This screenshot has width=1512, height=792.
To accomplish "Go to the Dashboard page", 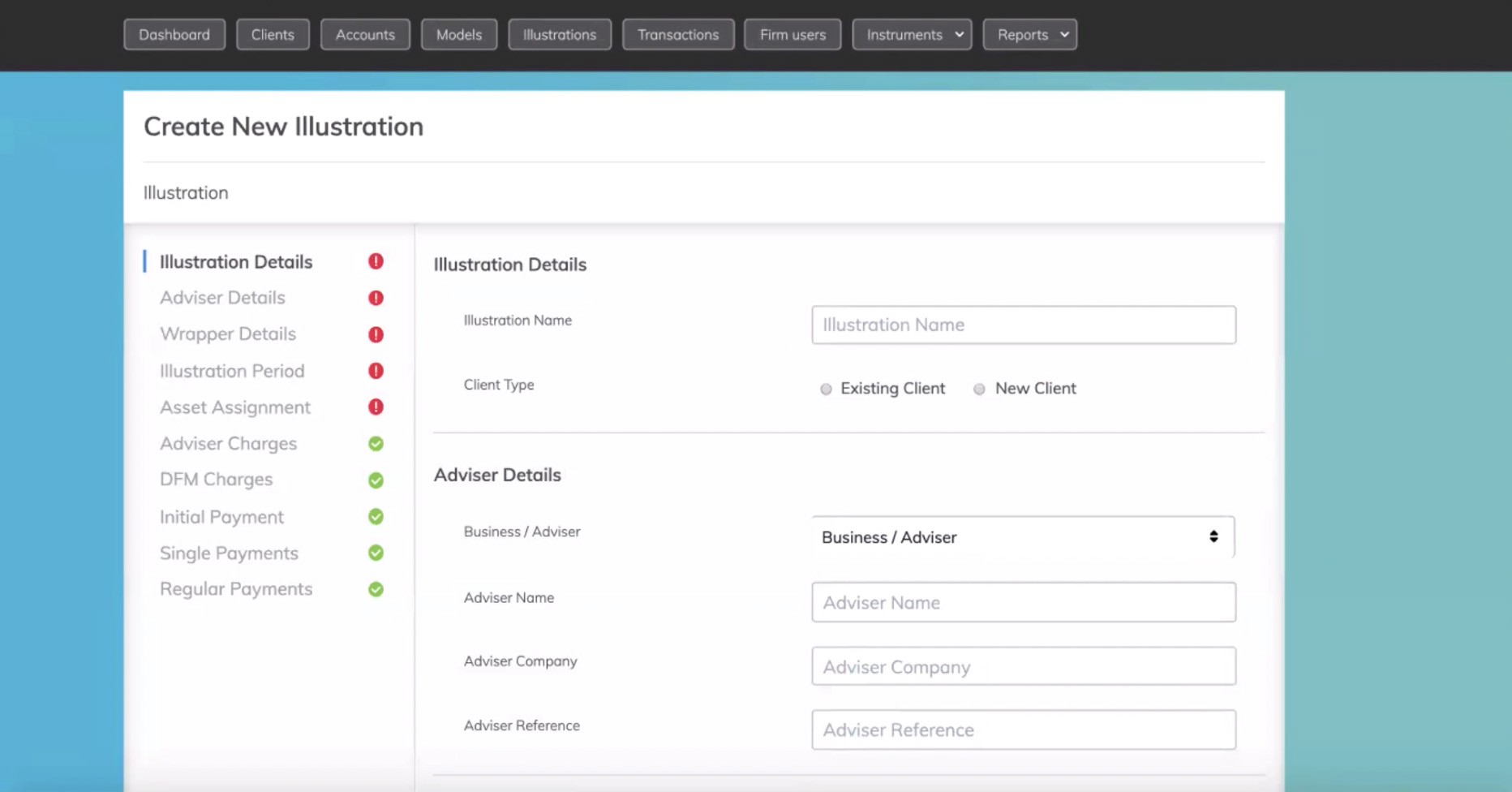I will point(174,35).
